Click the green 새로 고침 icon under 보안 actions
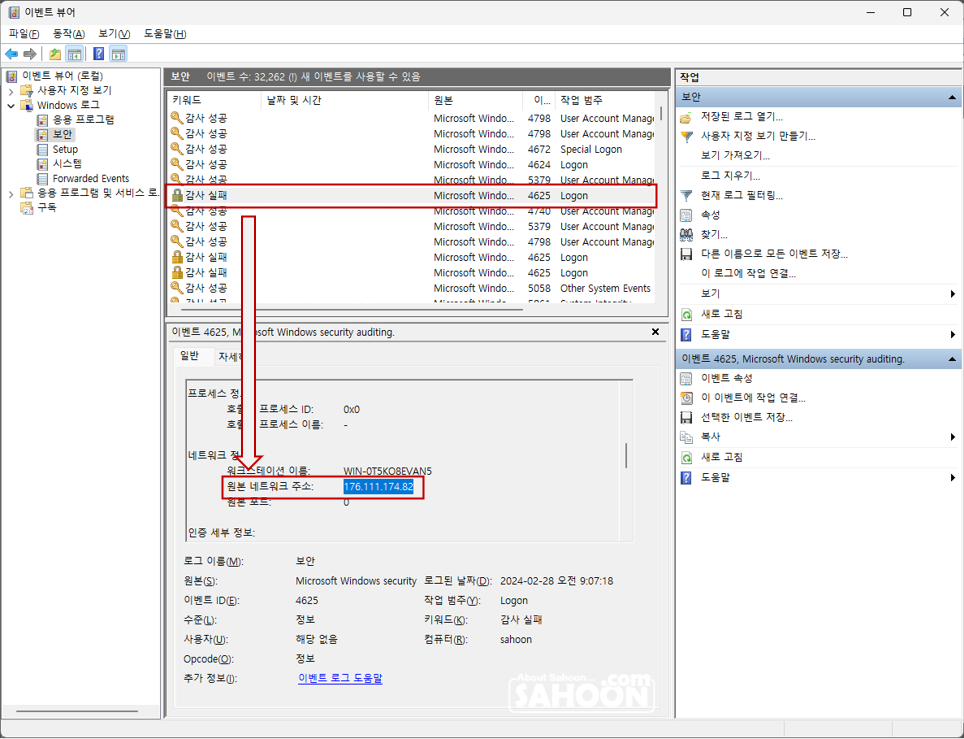This screenshot has width=964, height=739. [x=686, y=314]
